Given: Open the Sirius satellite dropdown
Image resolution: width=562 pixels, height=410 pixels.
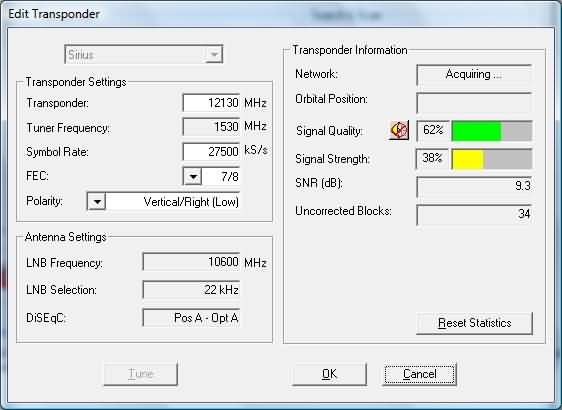Looking at the screenshot, I should 144,54.
